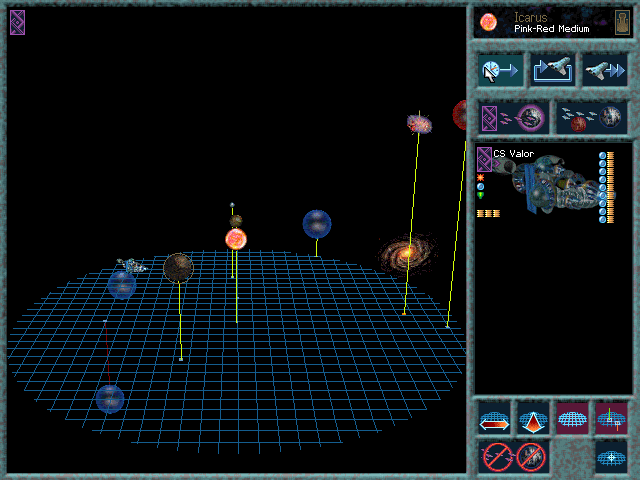Viewport: 640px width, 480px height.
Task: Click the green funnel drive icon on CS Valor
Action: pyautogui.click(x=480, y=196)
